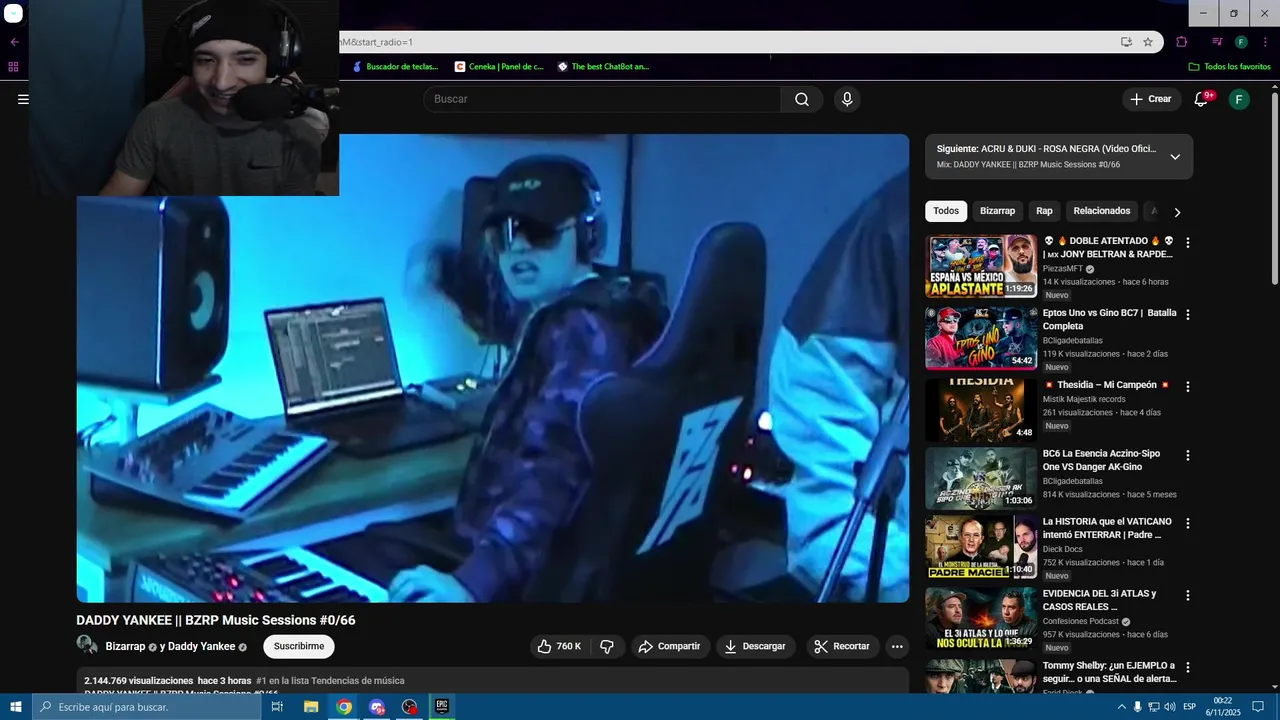The height and width of the screenshot is (720, 1280).
Task: Click the YouTube search magnifier button
Action: coord(802,99)
